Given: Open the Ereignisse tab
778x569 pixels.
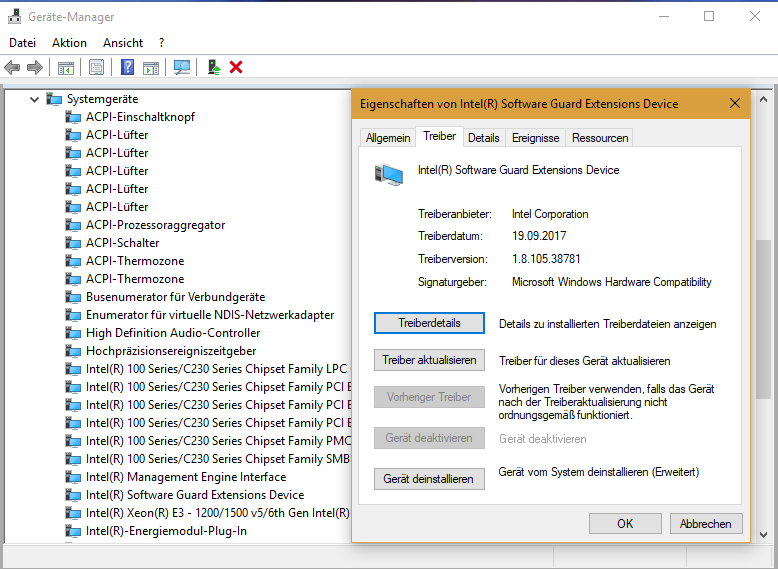Looking at the screenshot, I should (x=535, y=138).
